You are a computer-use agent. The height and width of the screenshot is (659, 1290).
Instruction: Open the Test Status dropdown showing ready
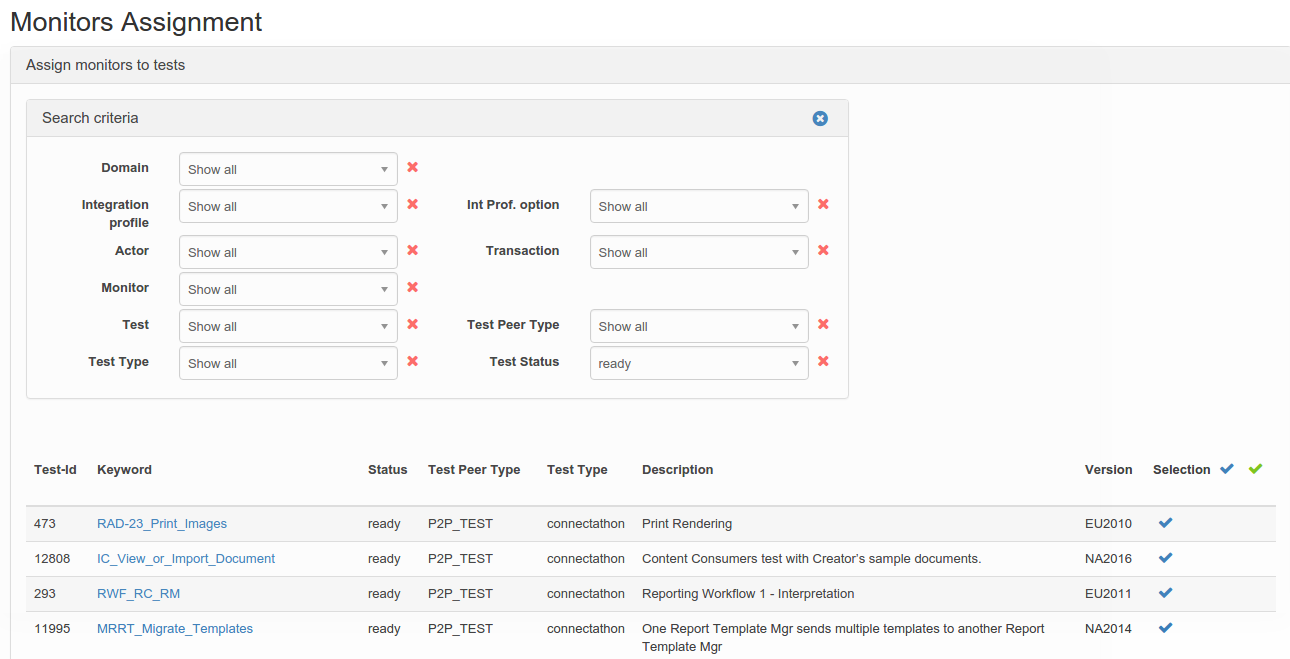[x=699, y=363]
